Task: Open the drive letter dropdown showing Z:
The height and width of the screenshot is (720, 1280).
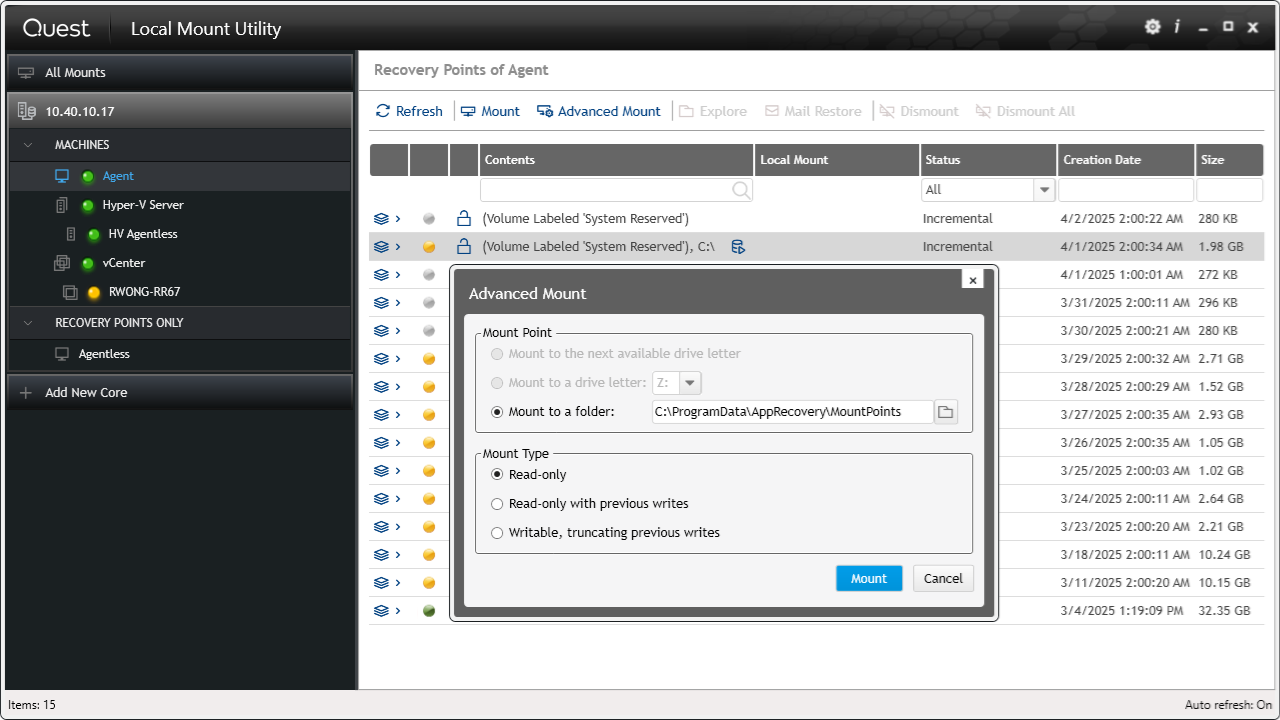Action: pos(691,383)
